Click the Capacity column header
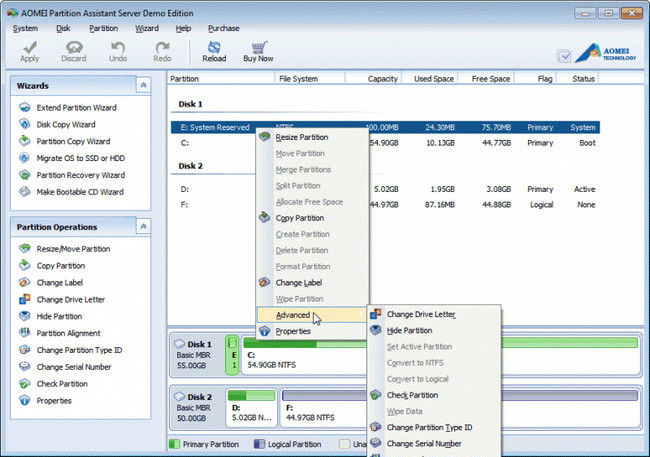 pos(383,78)
